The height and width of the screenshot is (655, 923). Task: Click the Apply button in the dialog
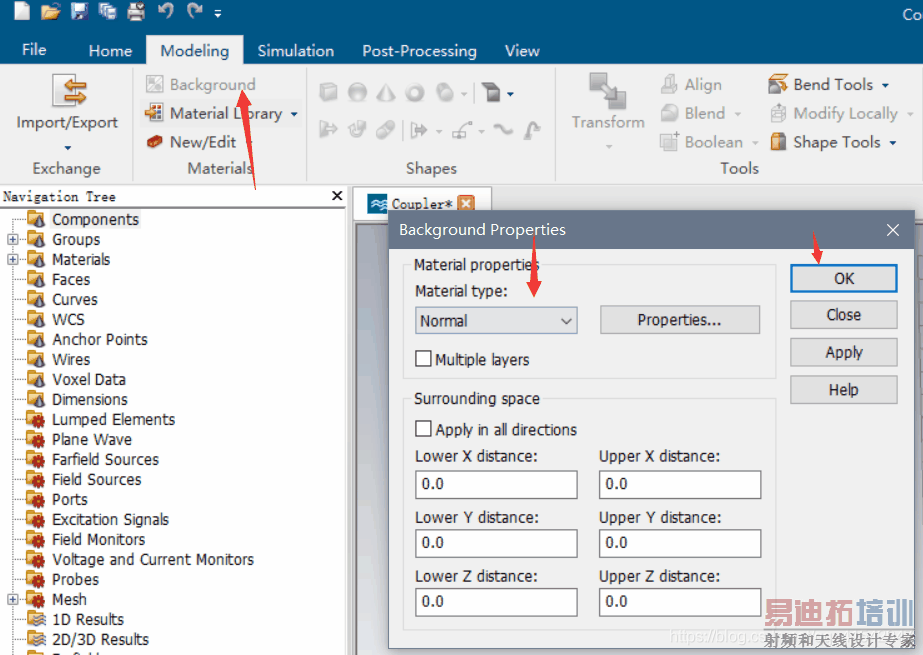coord(844,352)
